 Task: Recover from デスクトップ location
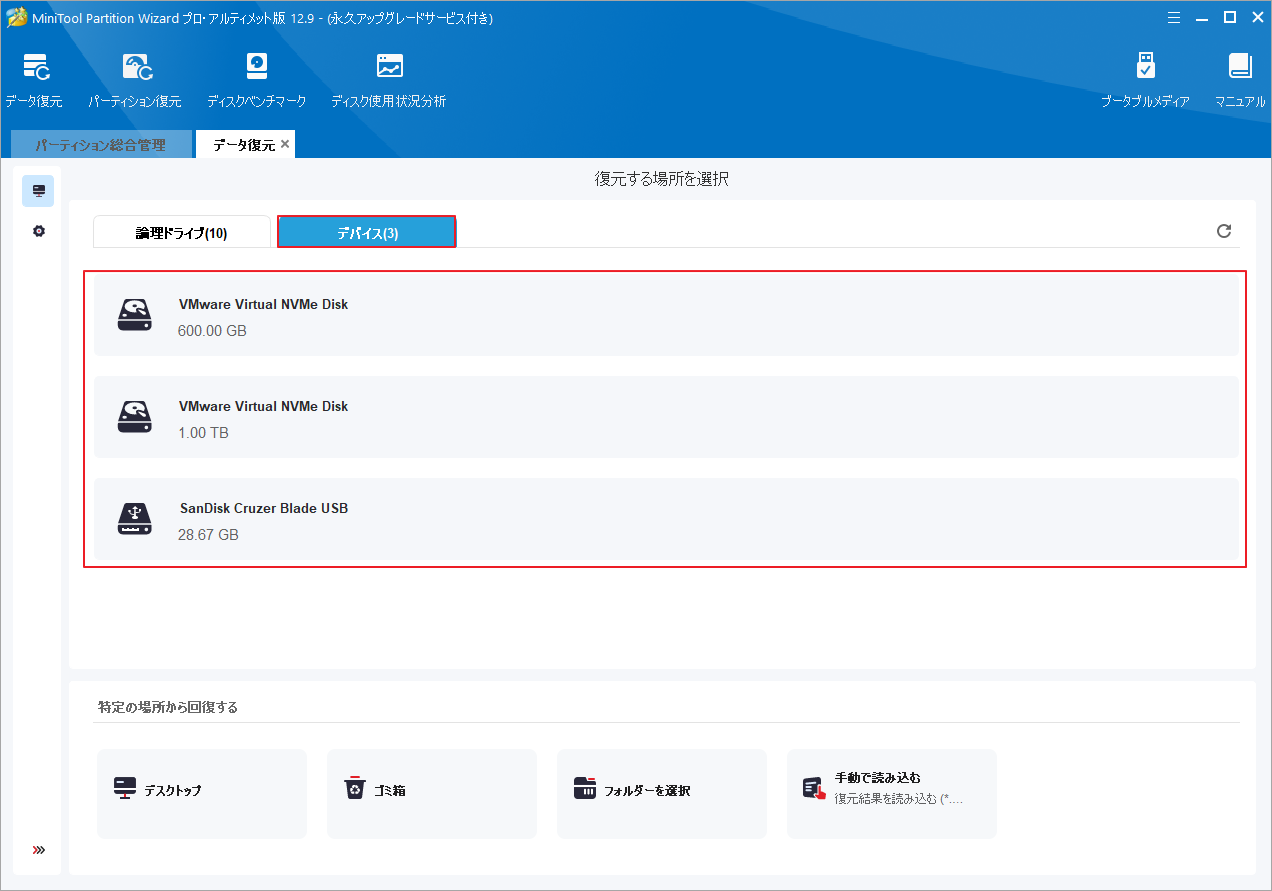click(x=202, y=794)
